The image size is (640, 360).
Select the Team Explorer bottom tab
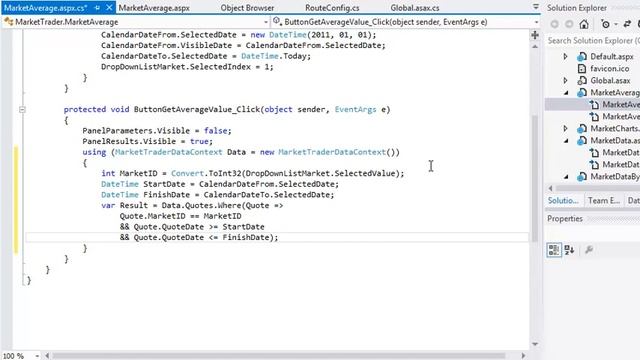604,200
